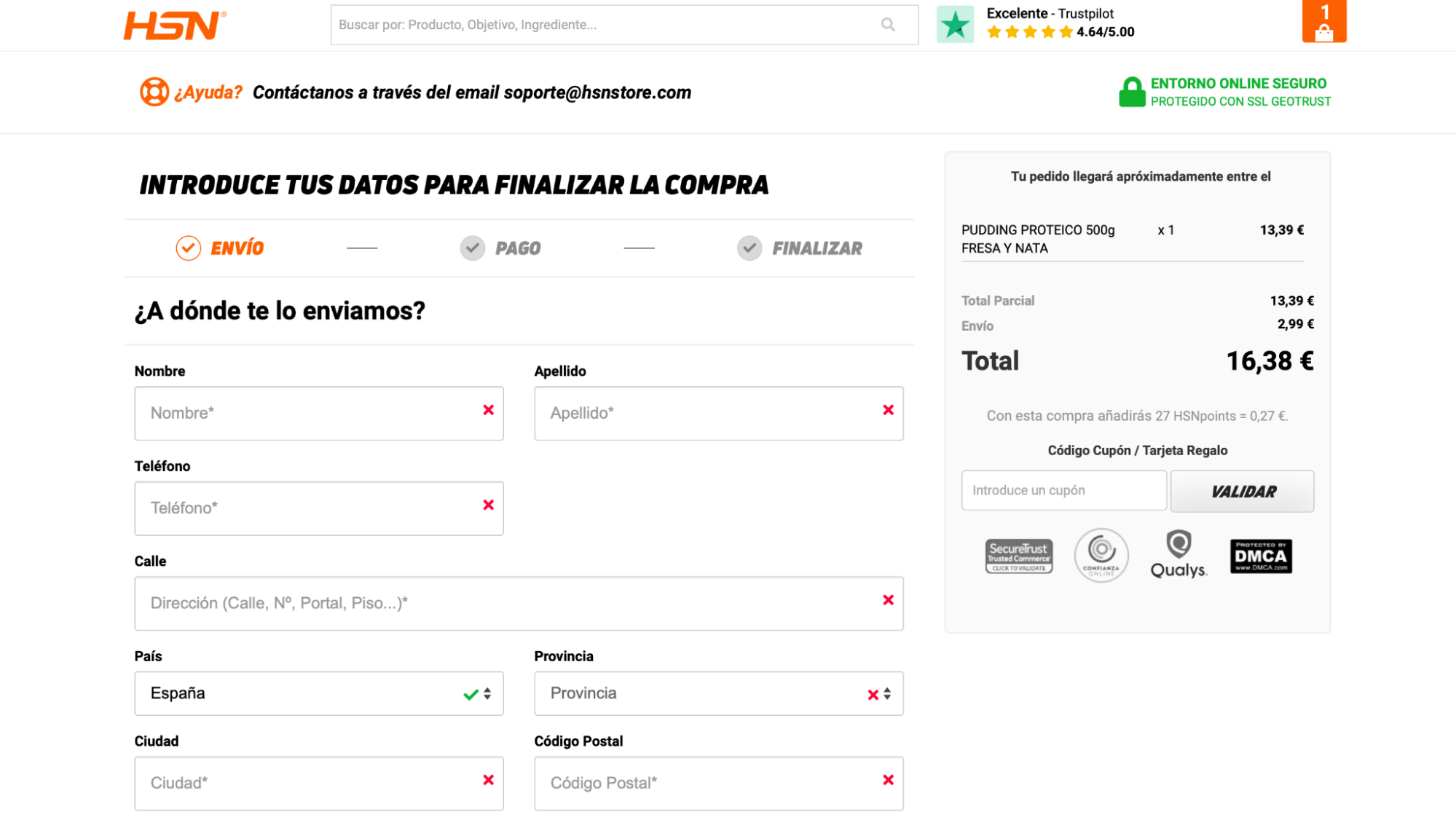Screen dimensions: 1456x820
Task: Click the red X in Teléfono field
Action: tap(489, 505)
